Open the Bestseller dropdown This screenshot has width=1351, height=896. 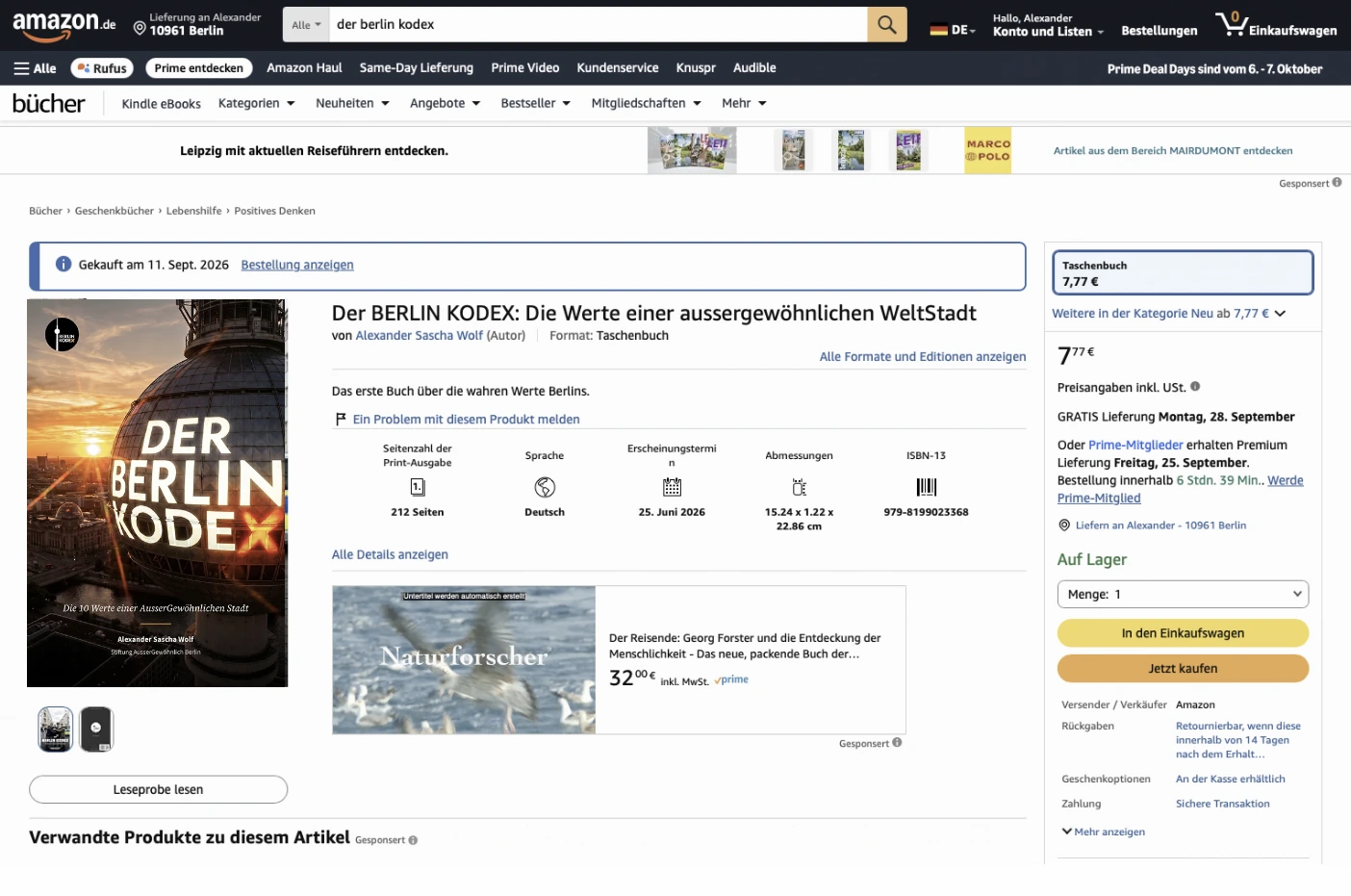point(535,103)
